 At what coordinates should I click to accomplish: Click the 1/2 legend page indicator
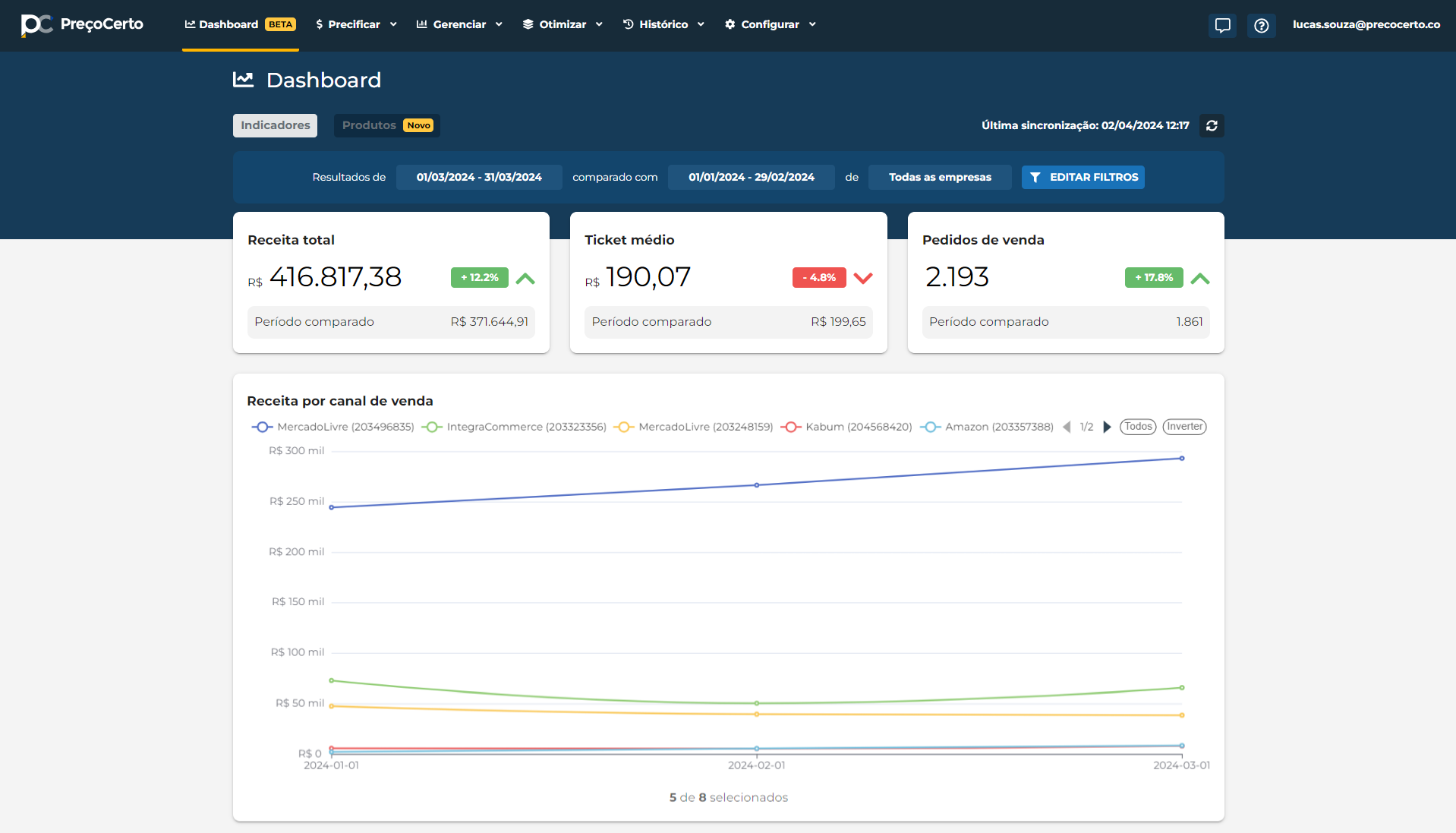tap(1087, 427)
